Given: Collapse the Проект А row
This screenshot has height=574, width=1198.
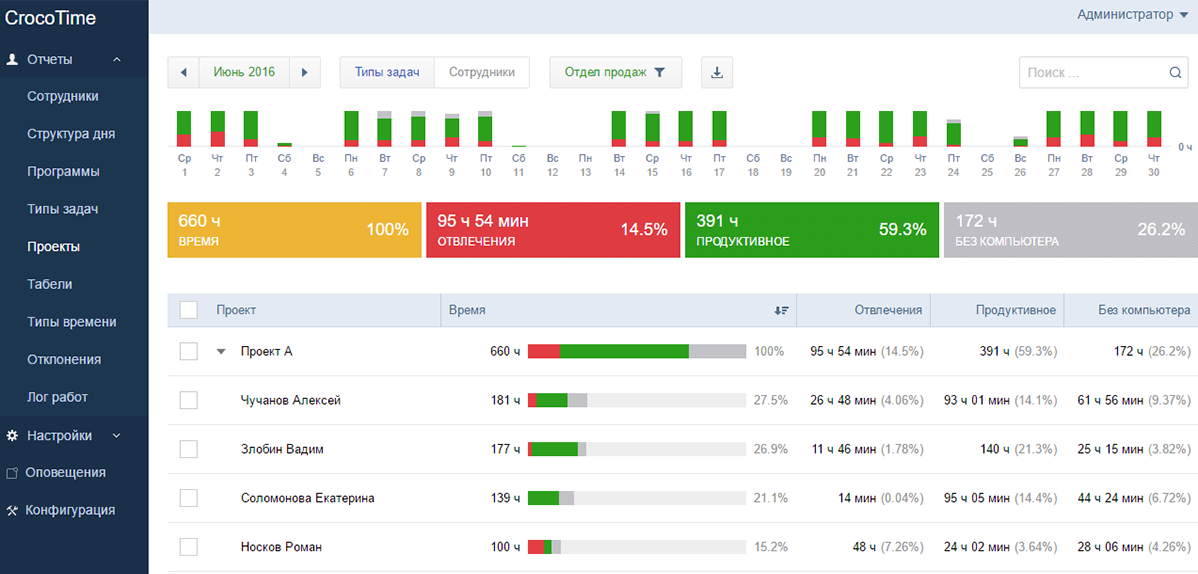Looking at the screenshot, I should 222,352.
